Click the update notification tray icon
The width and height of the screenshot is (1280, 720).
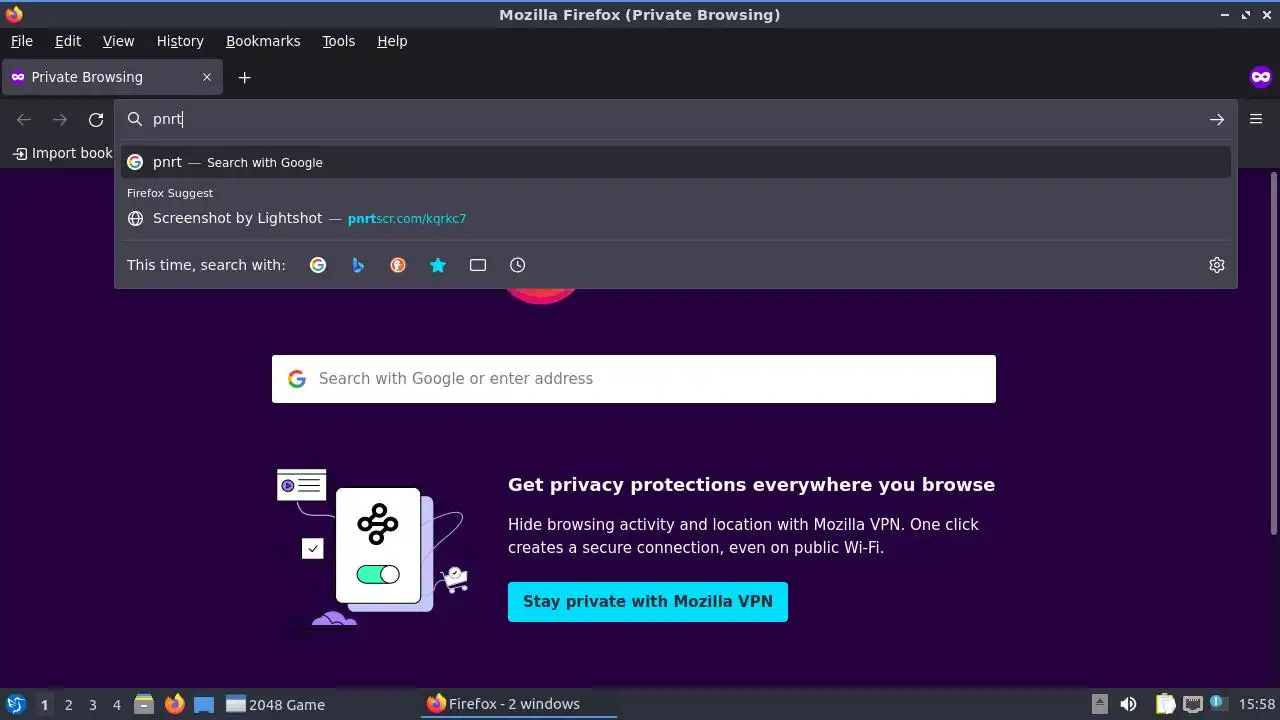point(1217,703)
